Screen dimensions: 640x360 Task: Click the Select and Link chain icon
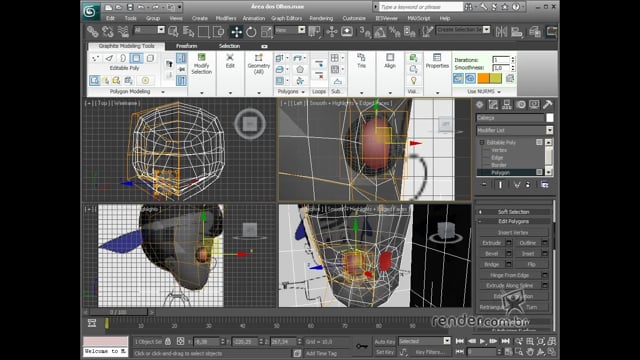point(93,31)
